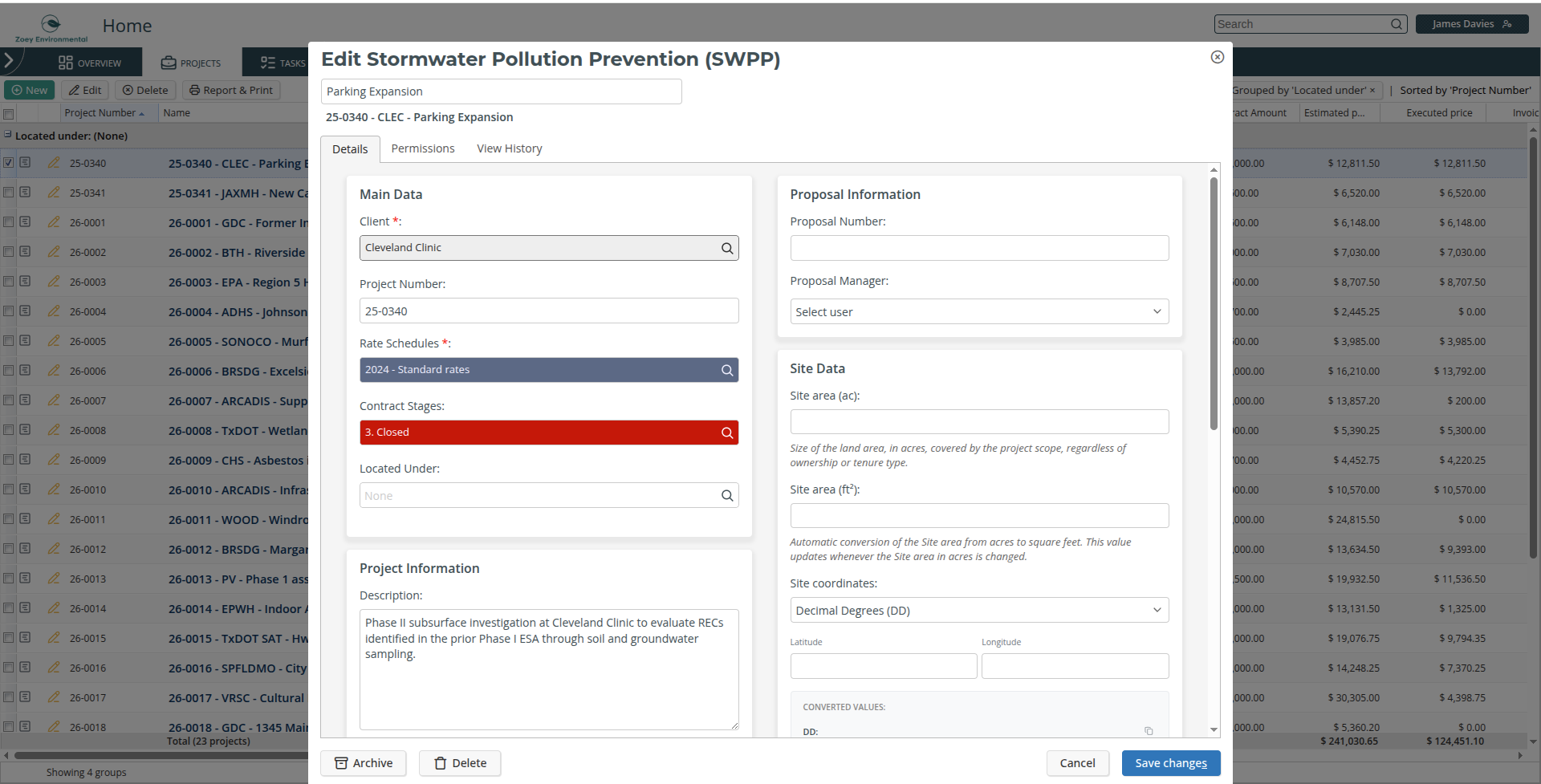Open the View History tab
This screenshot has height=784, width=1541.
point(510,148)
